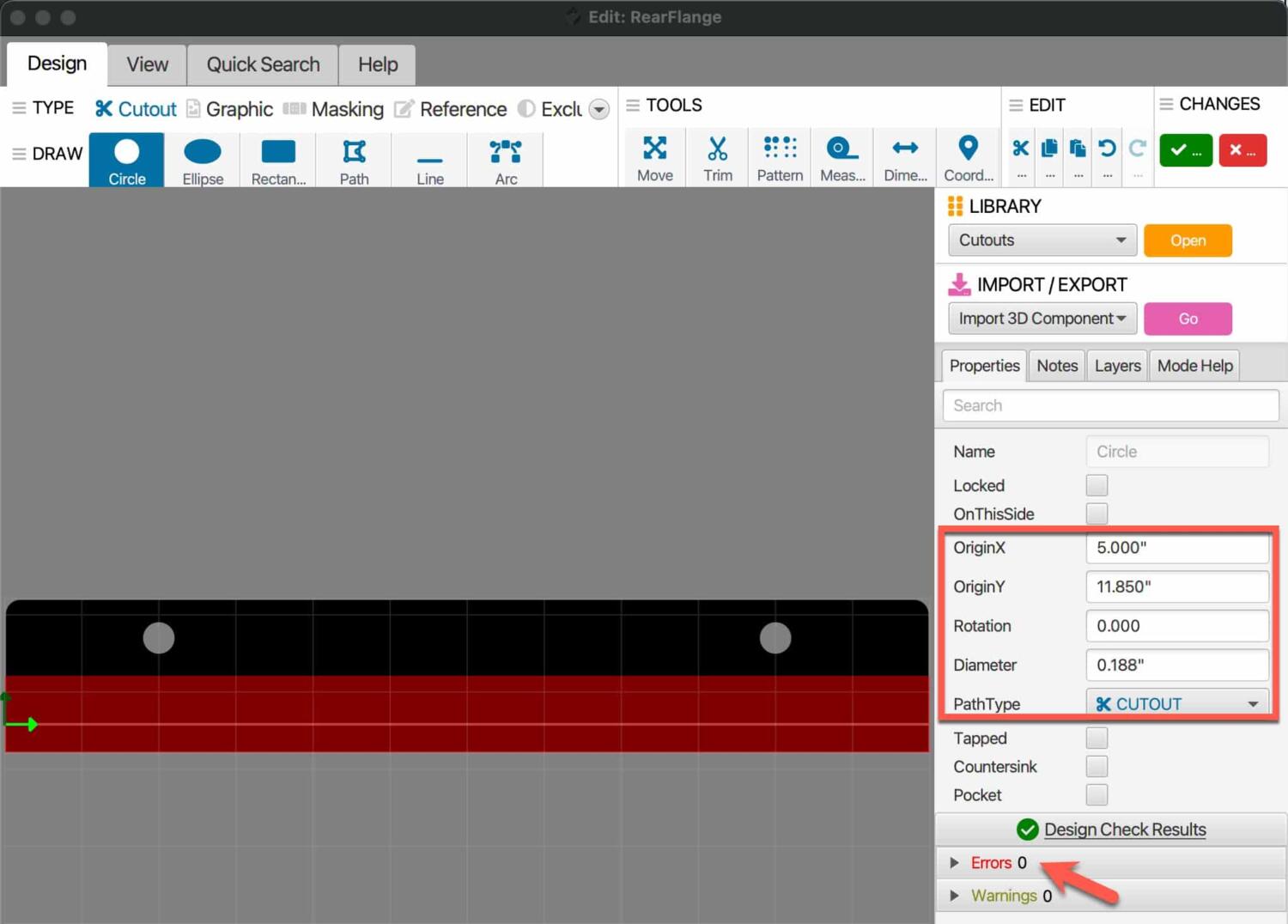
Task: Enable the Locked checkbox
Action: (x=1097, y=485)
